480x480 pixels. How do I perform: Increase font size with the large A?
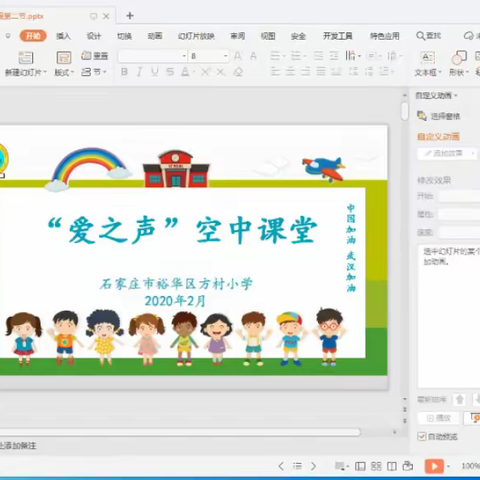coord(238,56)
